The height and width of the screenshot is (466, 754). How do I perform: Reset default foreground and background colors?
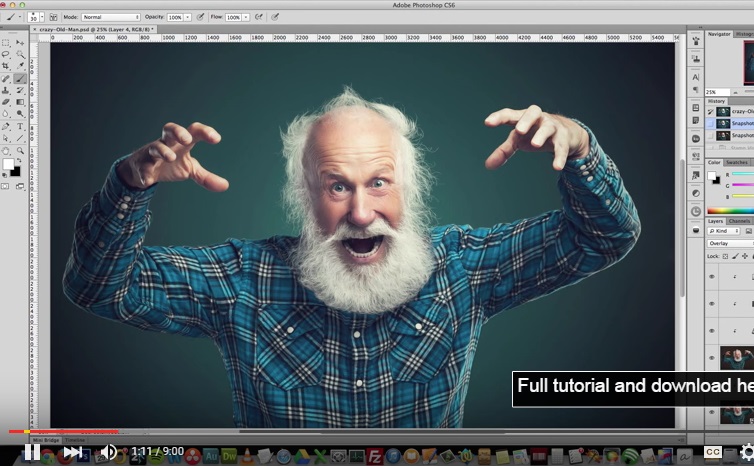(5, 176)
